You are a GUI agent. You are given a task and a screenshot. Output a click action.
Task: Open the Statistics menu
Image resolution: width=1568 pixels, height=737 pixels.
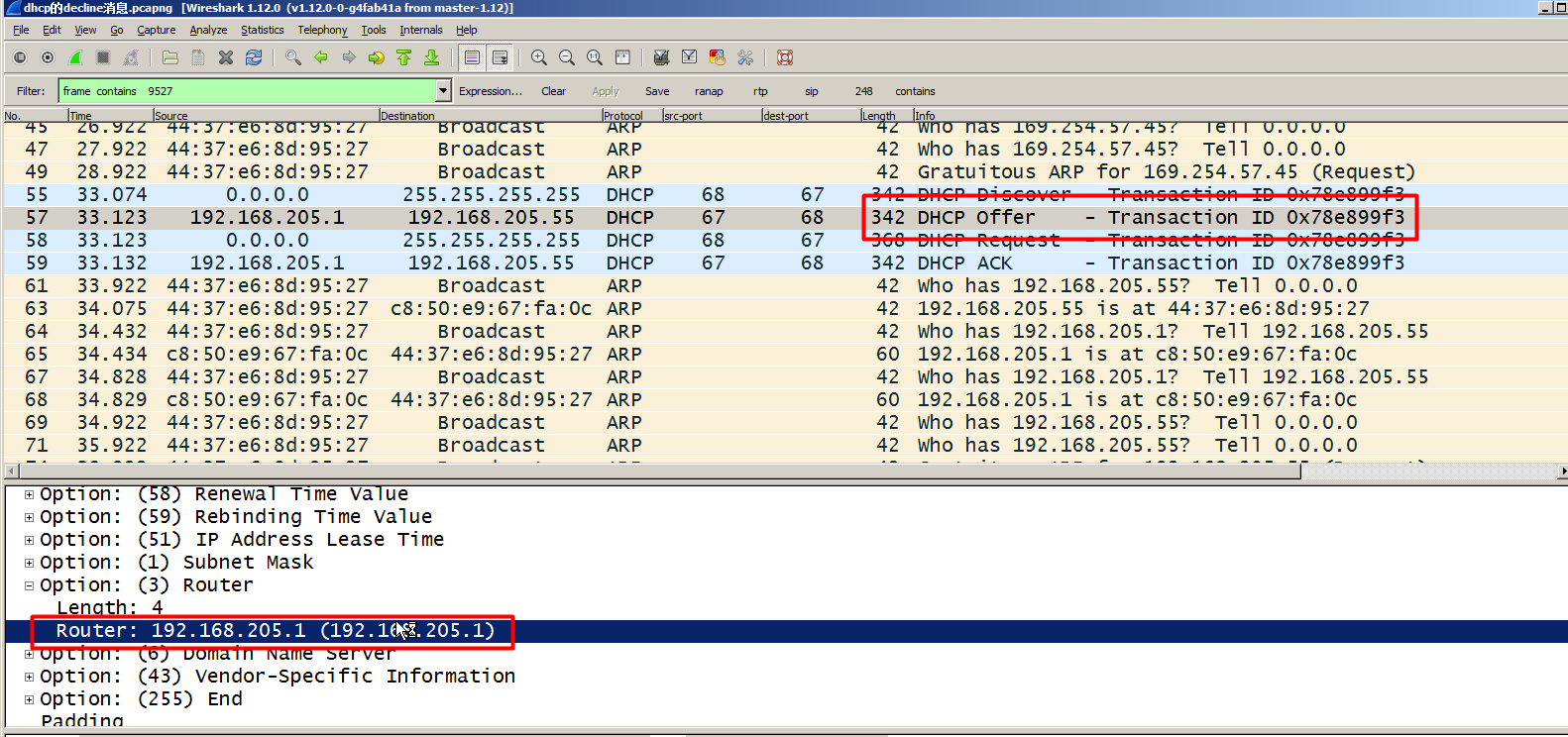pos(263,30)
